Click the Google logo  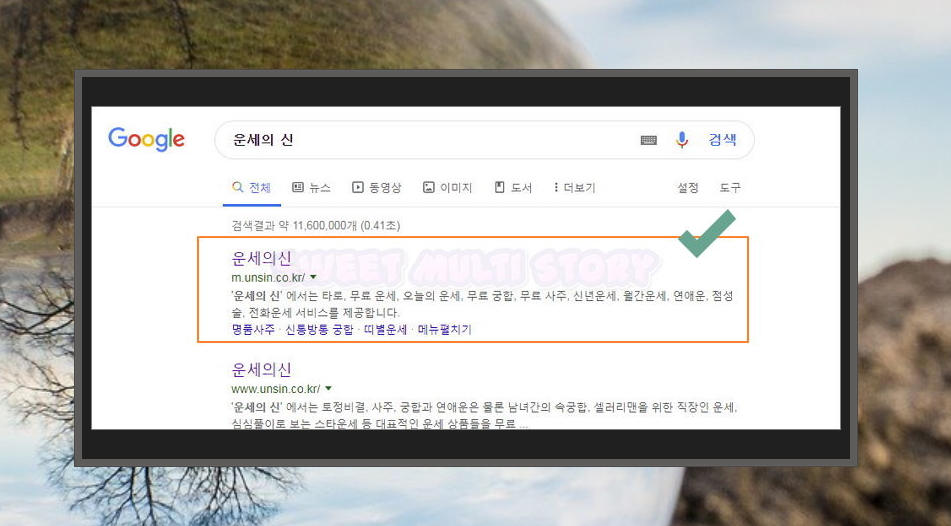tap(146, 139)
